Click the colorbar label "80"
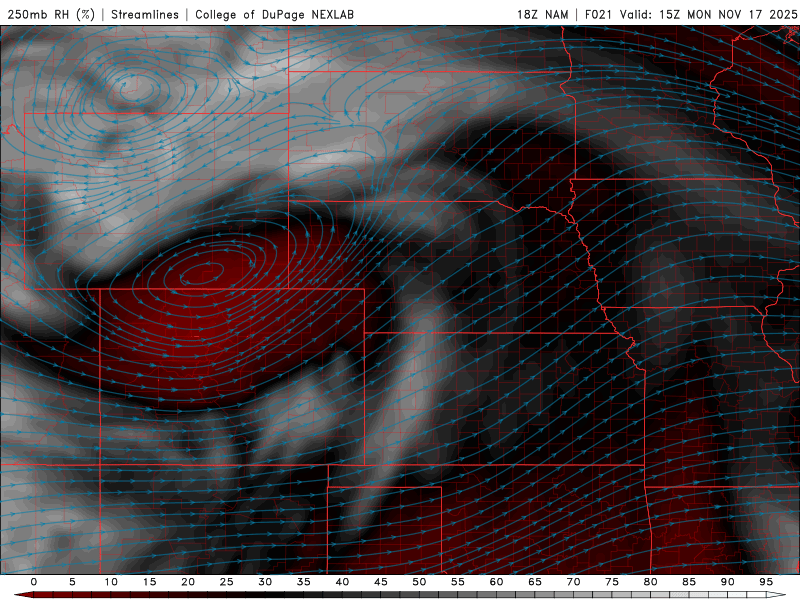The height and width of the screenshot is (600, 800). point(650,582)
